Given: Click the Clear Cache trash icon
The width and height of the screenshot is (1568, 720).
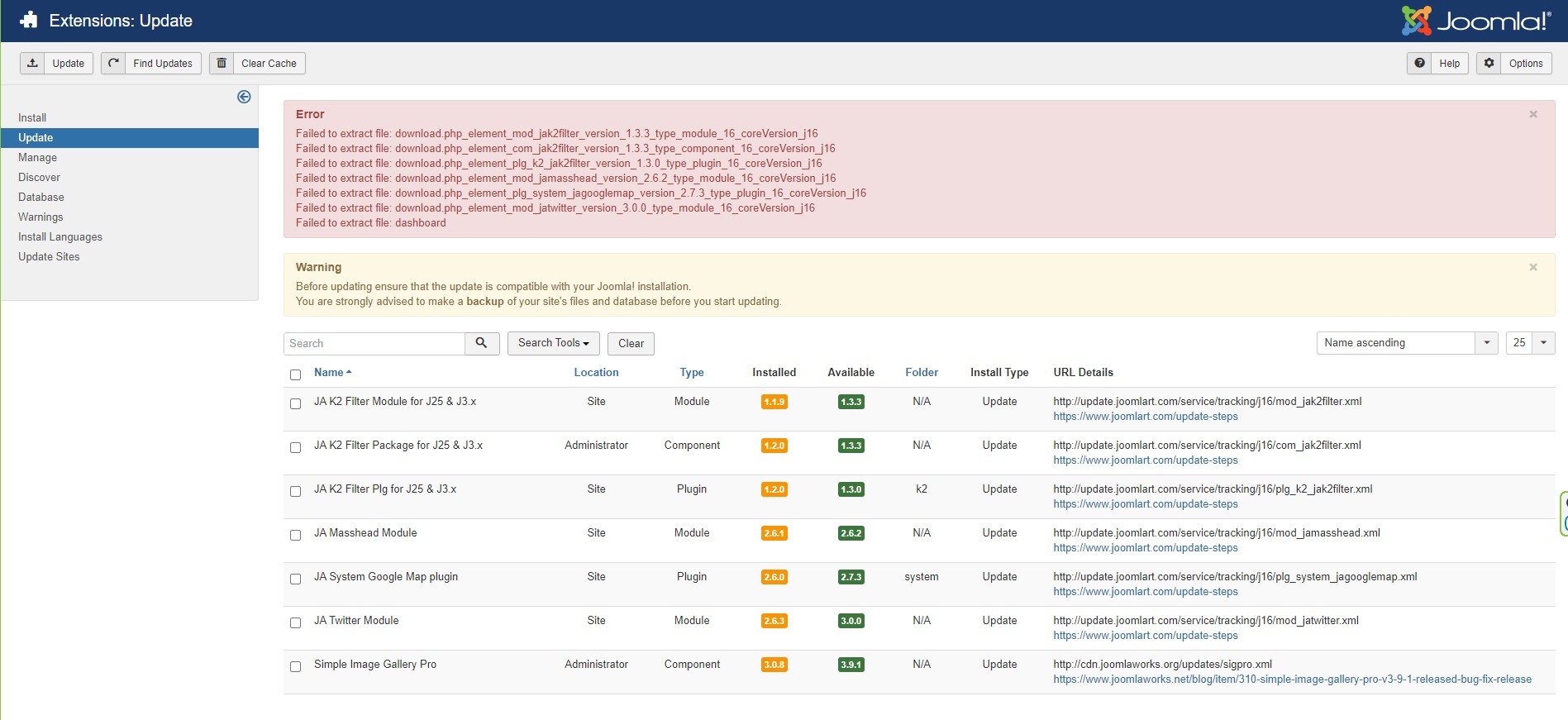Looking at the screenshot, I should click(x=222, y=64).
